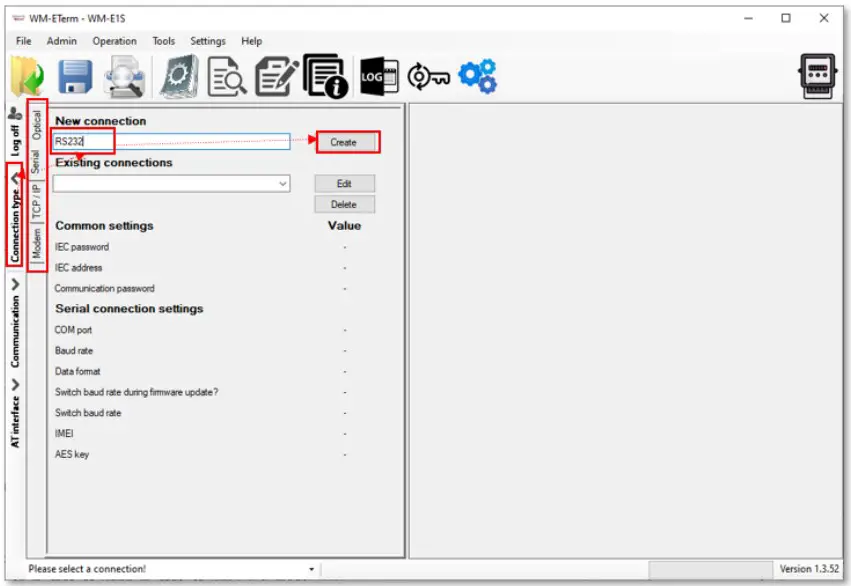
Task: Expand the AT interface side panel
Action: pos(15,385)
